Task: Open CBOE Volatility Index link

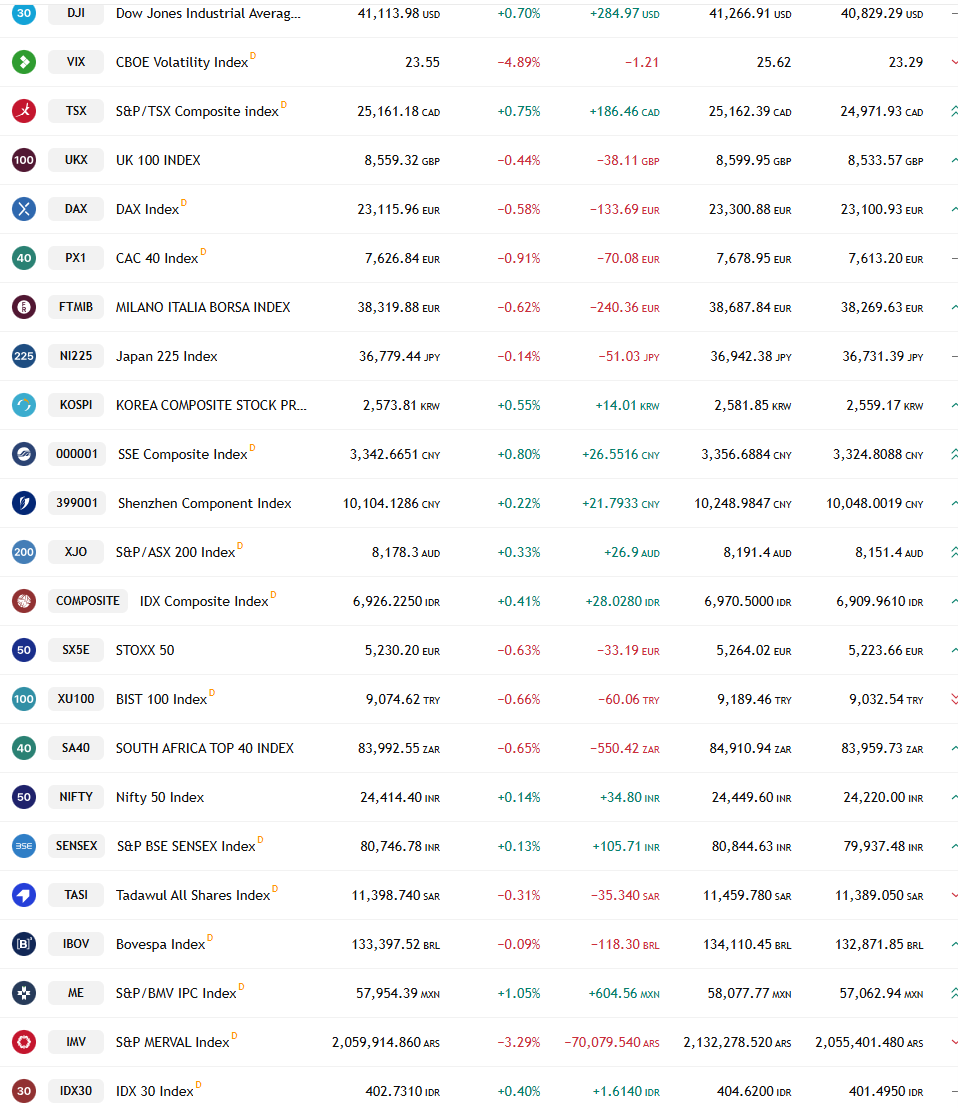Action: point(182,62)
